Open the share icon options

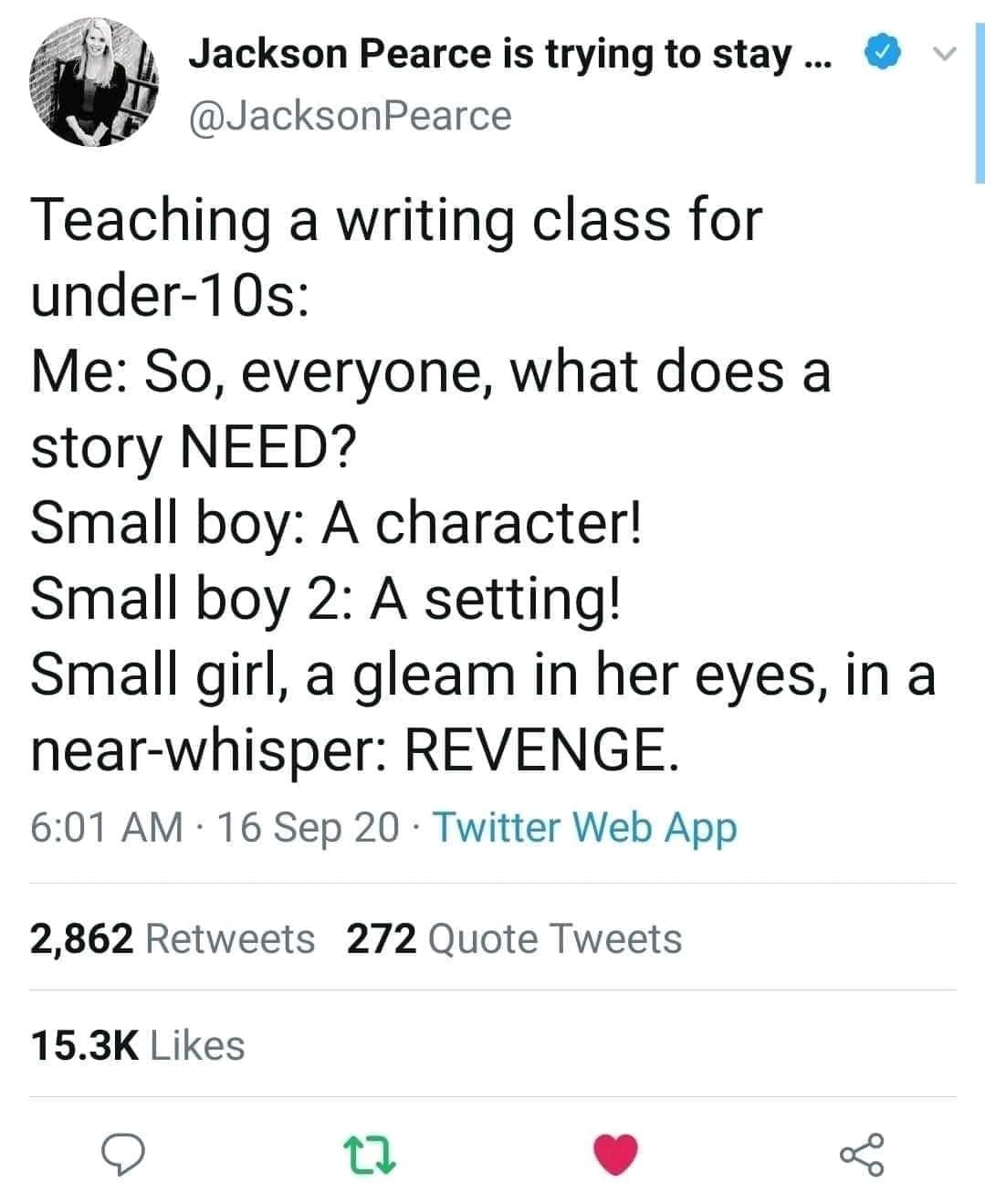[861, 1154]
